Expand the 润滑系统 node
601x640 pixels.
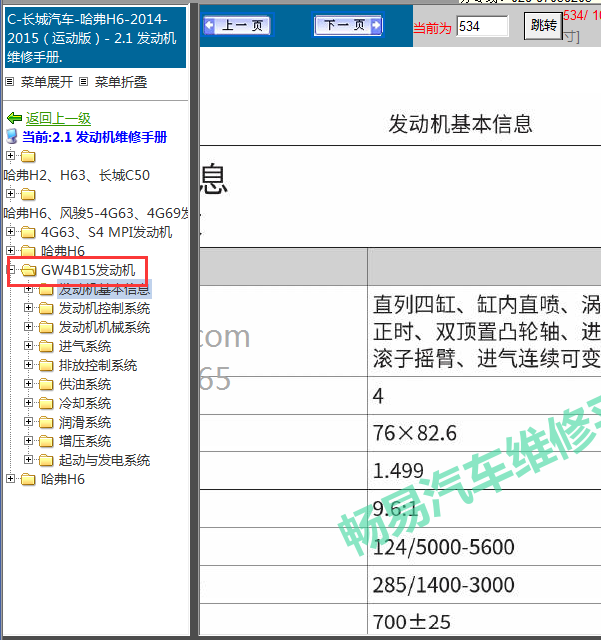(28, 422)
